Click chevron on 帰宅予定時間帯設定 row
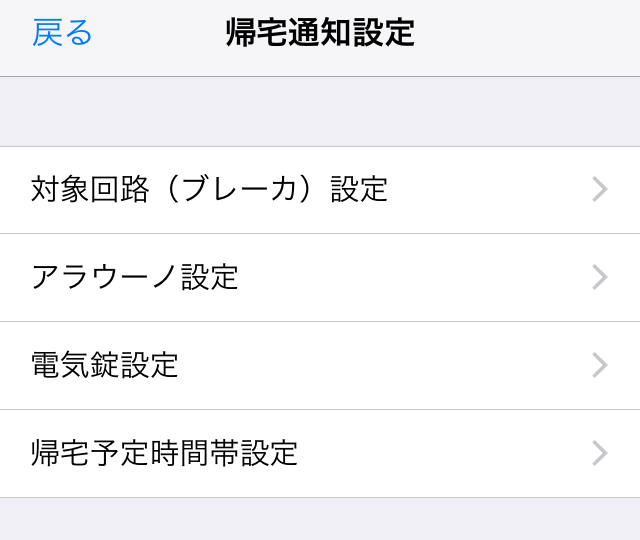This screenshot has width=640, height=540. (x=600, y=453)
